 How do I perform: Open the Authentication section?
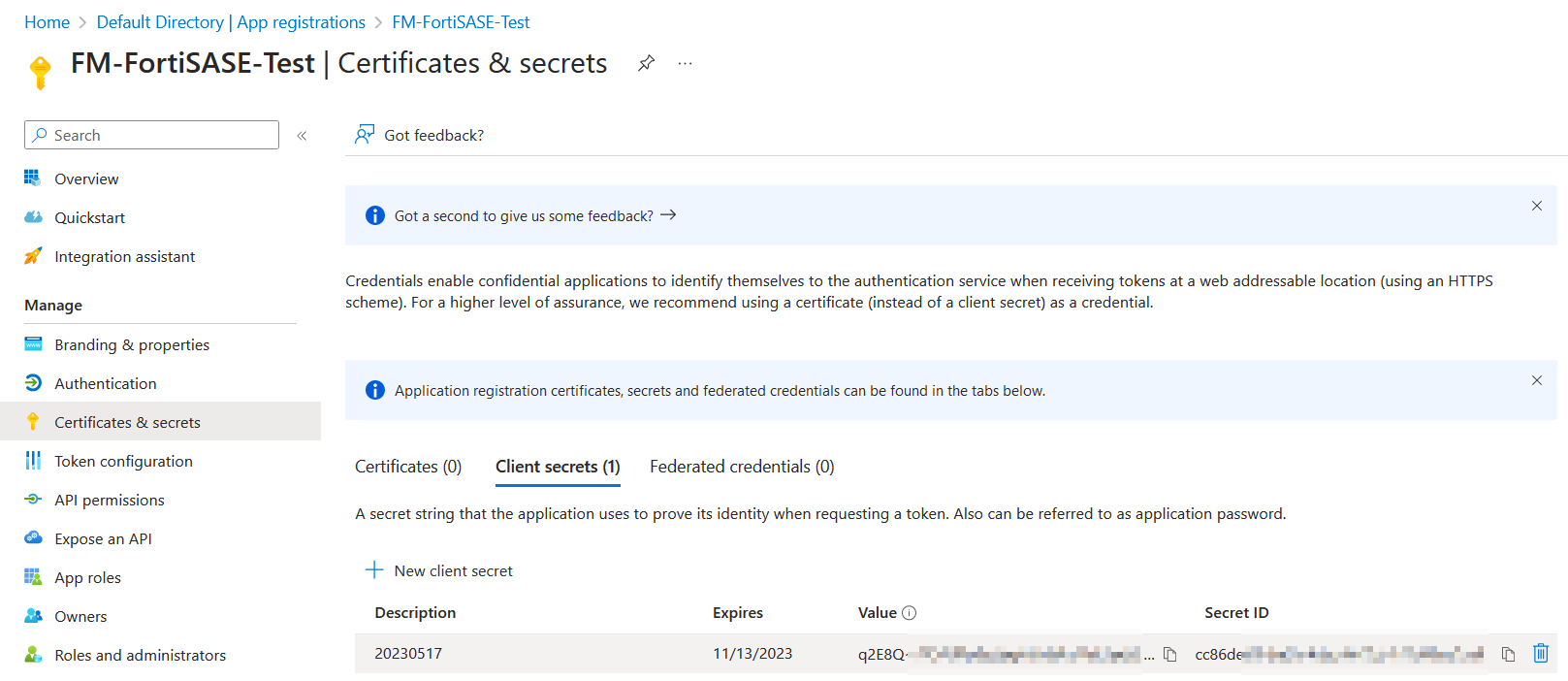tap(106, 383)
